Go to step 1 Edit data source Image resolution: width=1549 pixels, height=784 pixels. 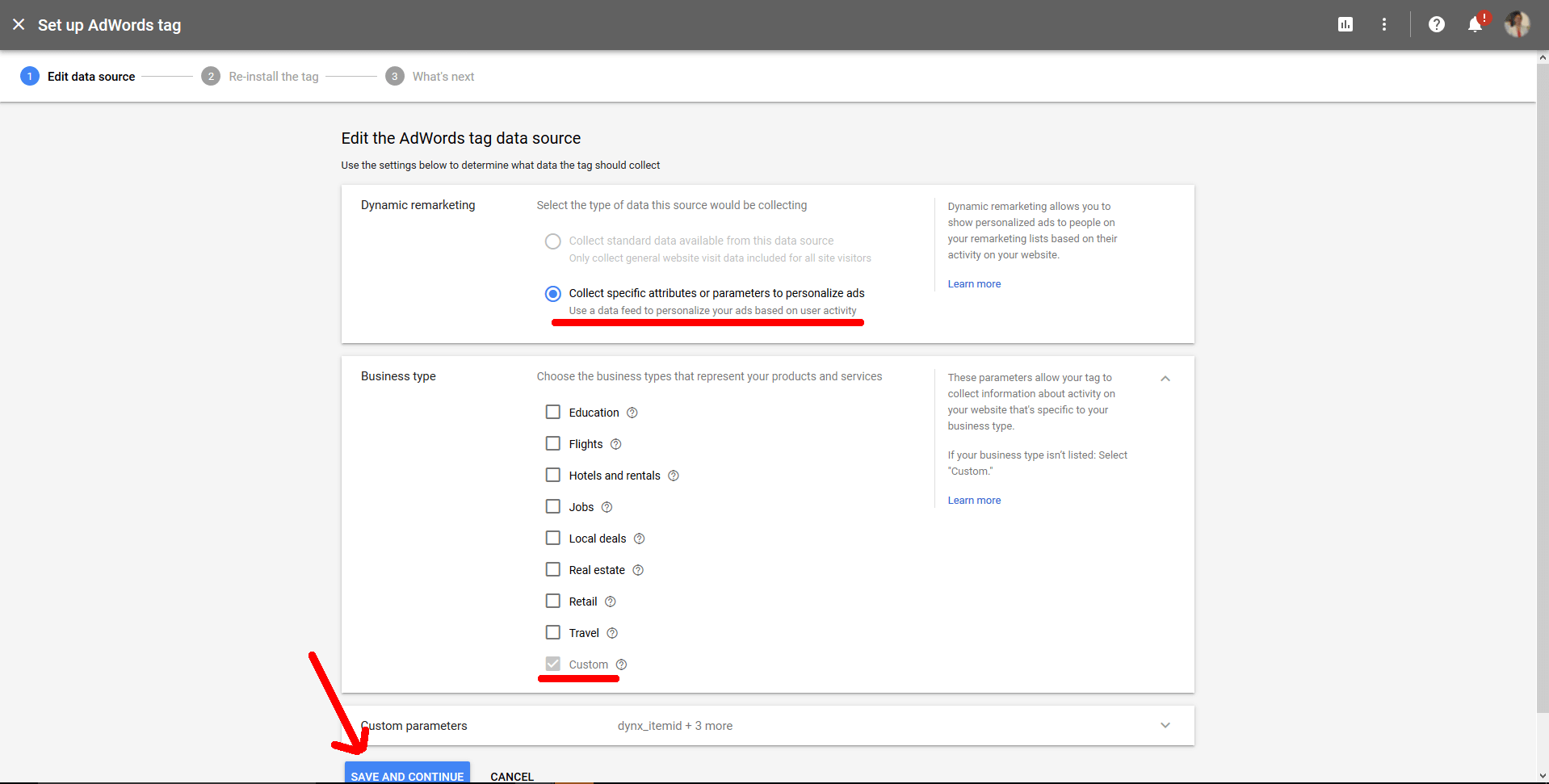[78, 77]
